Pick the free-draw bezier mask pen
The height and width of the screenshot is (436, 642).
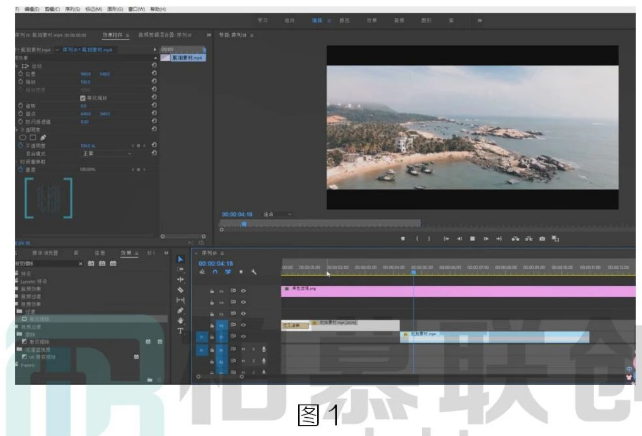(43, 138)
